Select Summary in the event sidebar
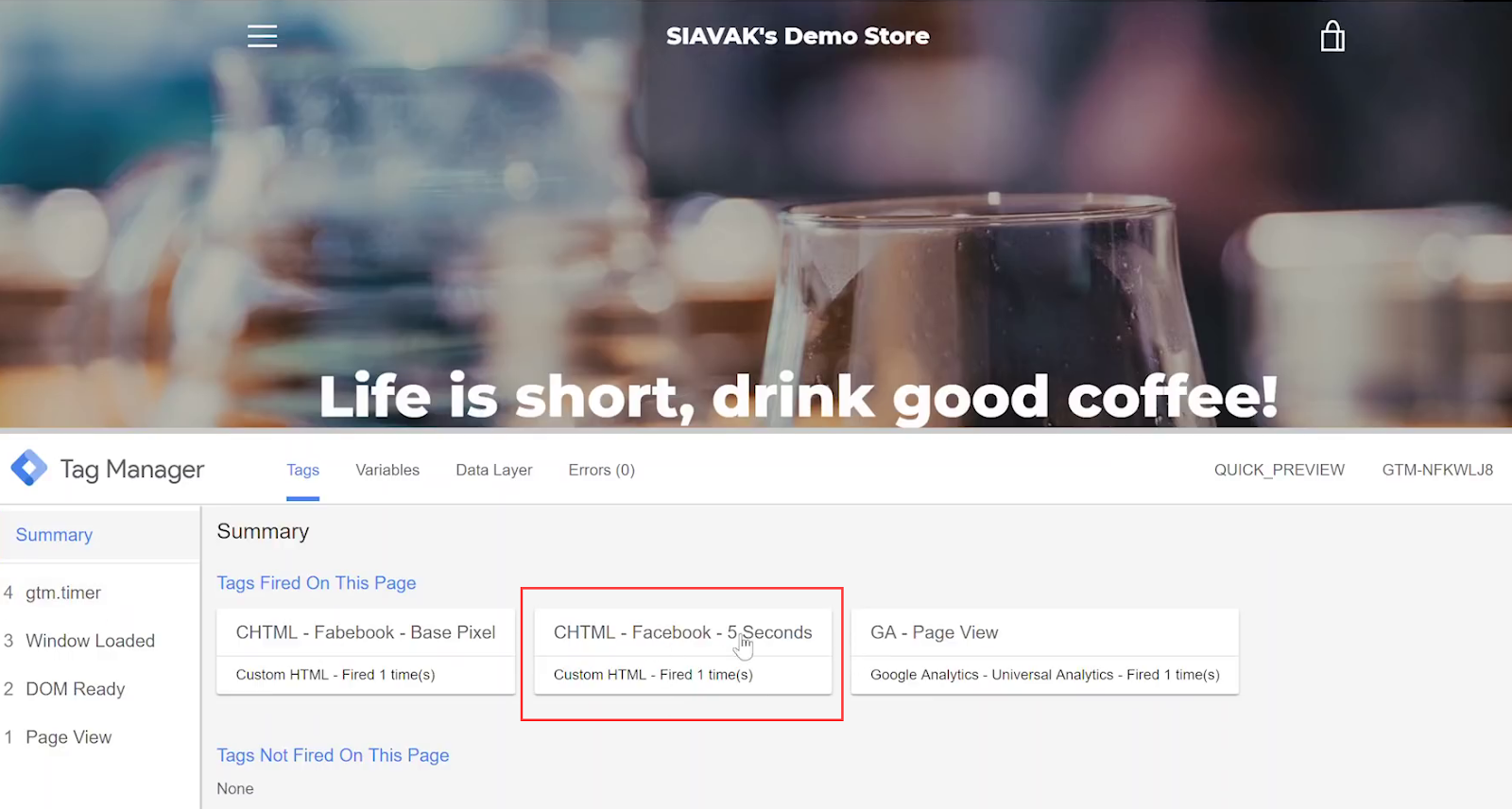The image size is (1512, 809). (x=99, y=535)
